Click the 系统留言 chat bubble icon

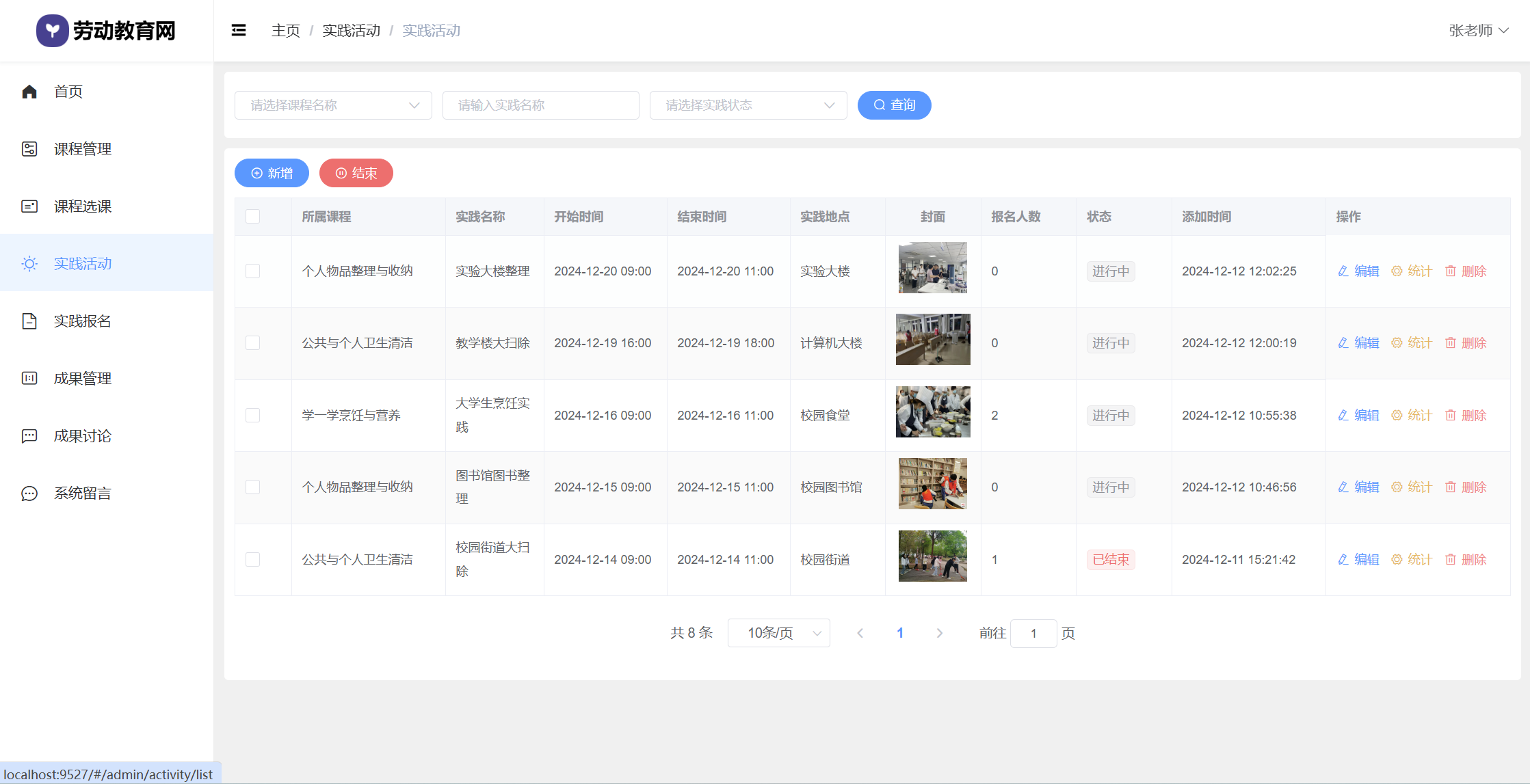(x=29, y=494)
